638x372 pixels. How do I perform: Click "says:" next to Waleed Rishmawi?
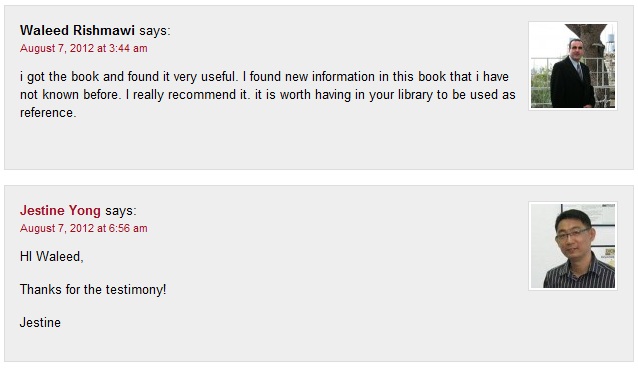click(155, 31)
